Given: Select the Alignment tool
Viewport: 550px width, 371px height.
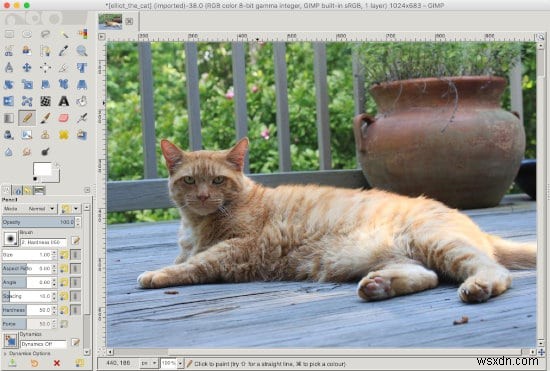Looking at the screenshot, I should pos(45,68).
